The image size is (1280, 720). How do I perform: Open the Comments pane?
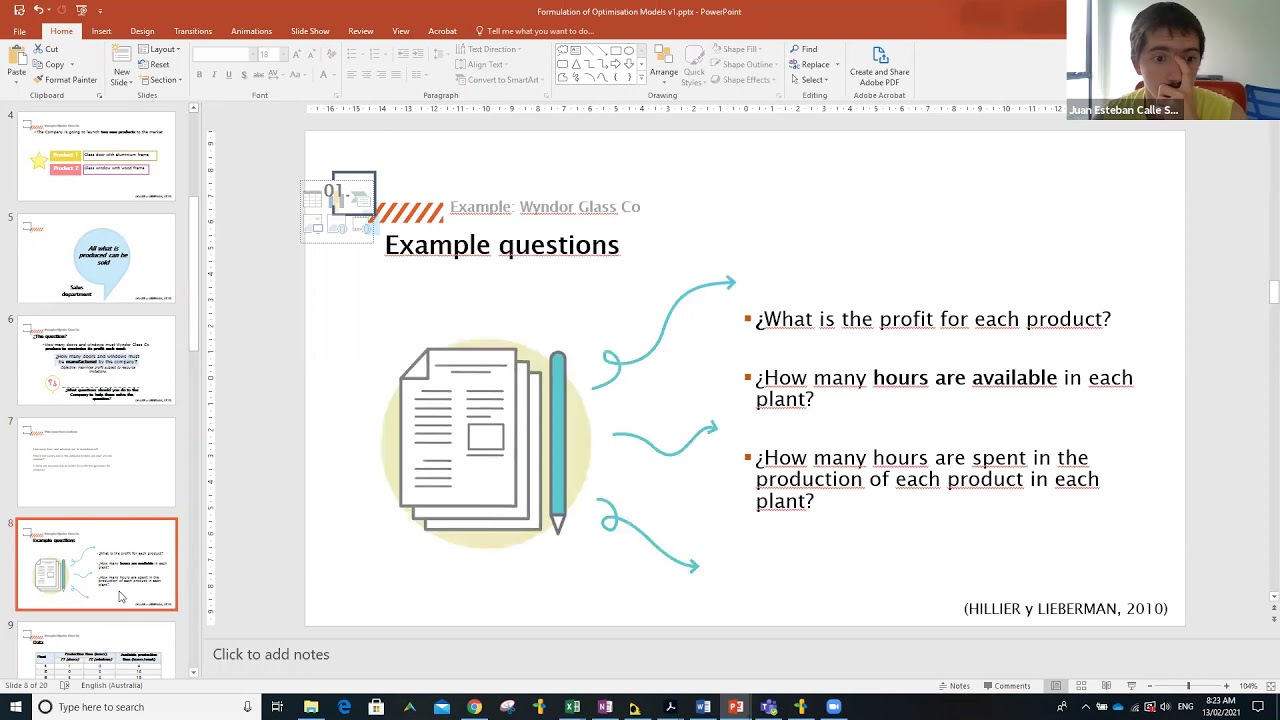pyautogui.click(x=1006, y=686)
